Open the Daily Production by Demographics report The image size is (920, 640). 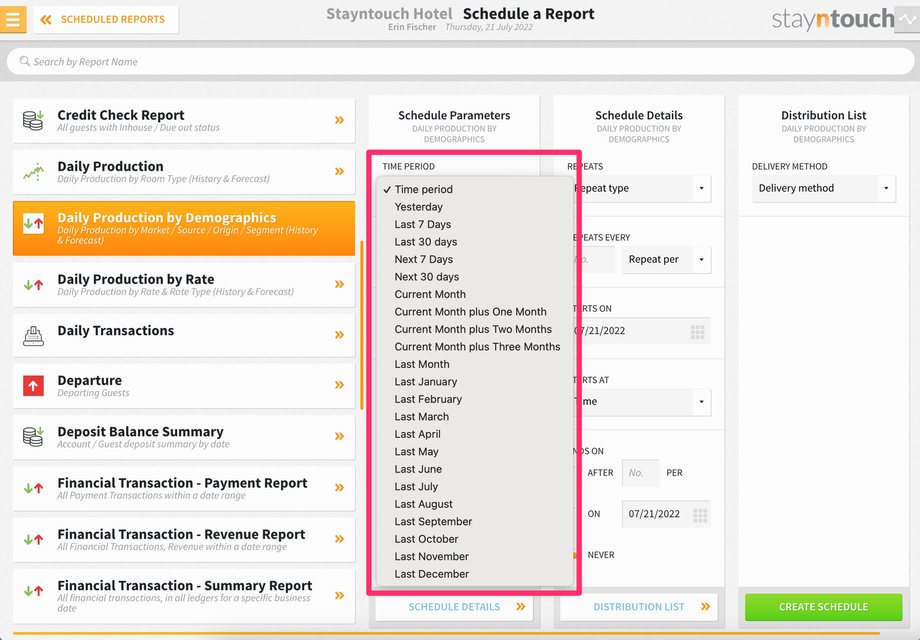184,228
